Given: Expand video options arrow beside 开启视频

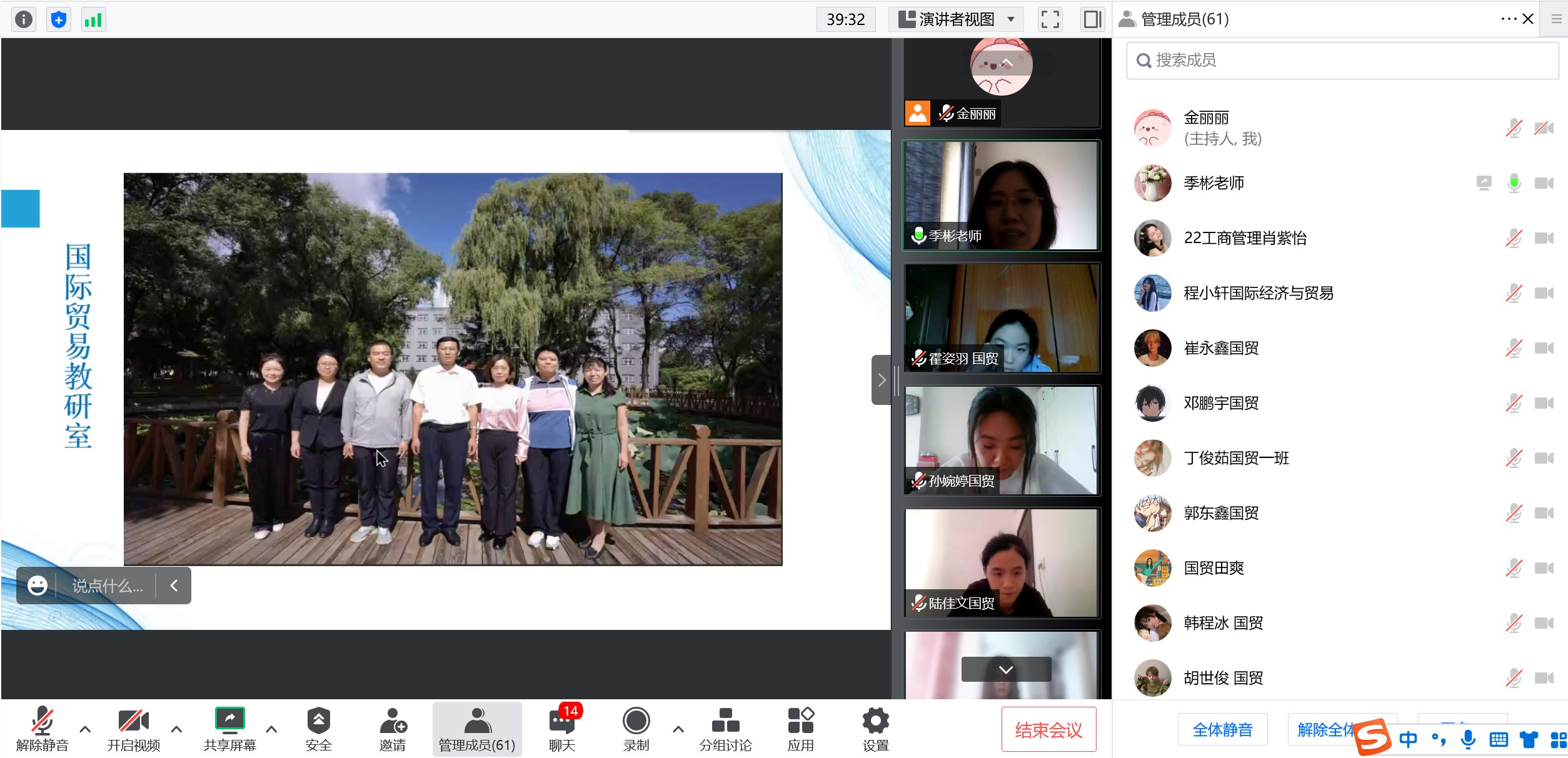Looking at the screenshot, I should point(176,729).
